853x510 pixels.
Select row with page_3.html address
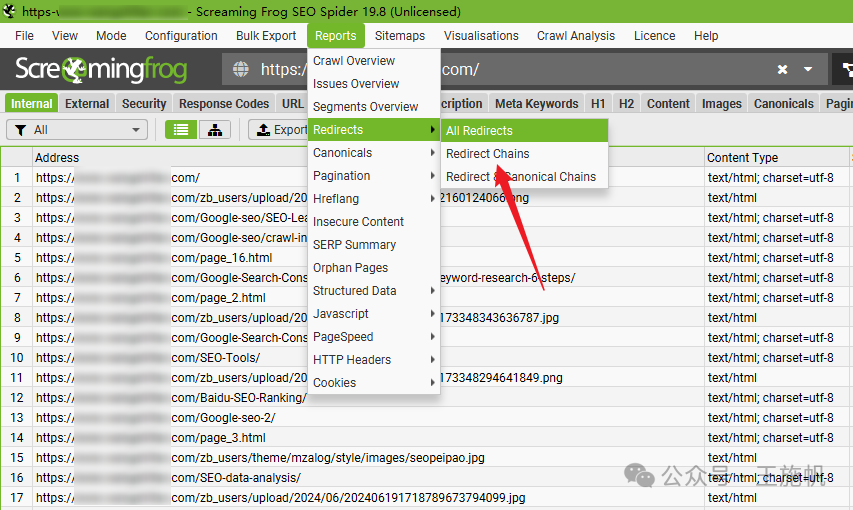tap(426, 438)
